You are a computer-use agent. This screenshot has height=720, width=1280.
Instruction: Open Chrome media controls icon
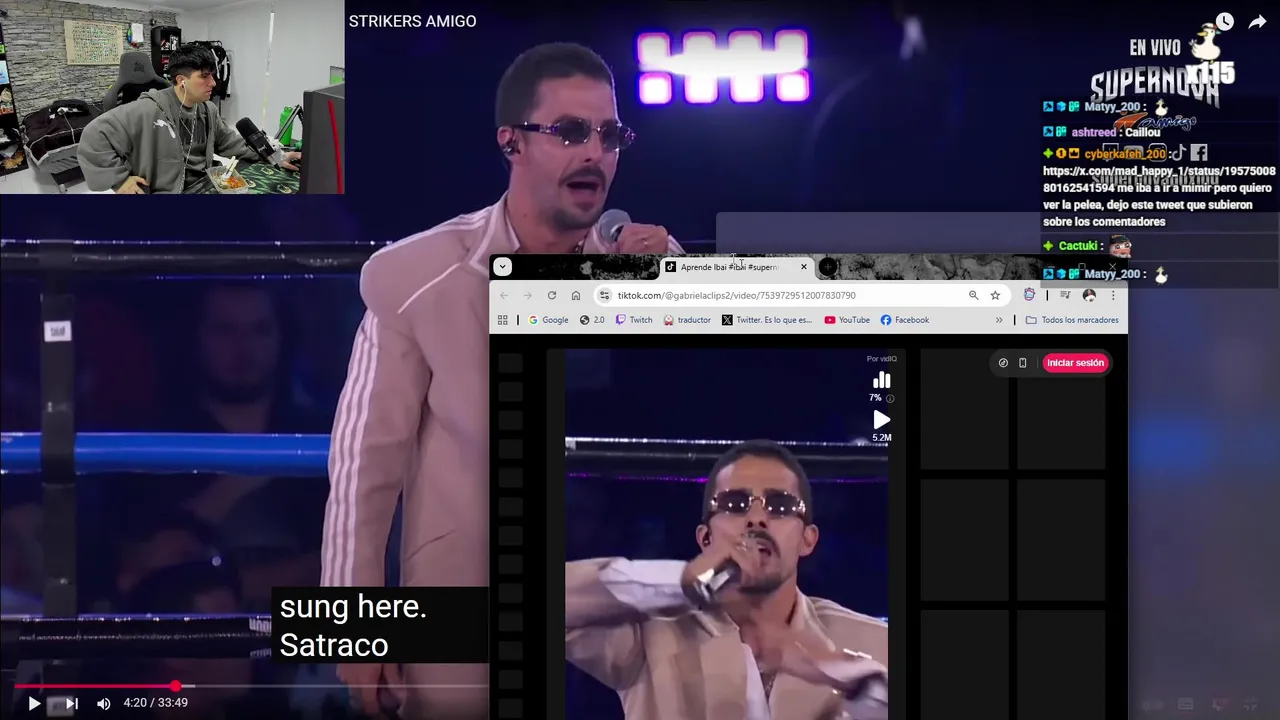pos(1065,295)
